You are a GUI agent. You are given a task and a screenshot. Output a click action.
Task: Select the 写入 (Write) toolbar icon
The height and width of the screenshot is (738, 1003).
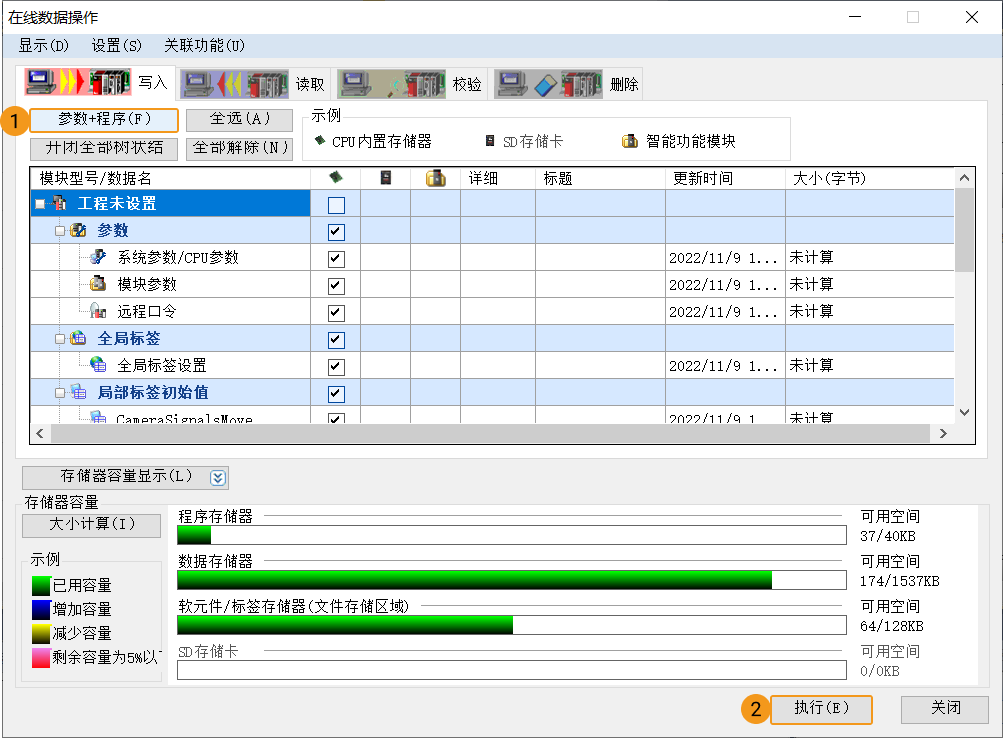(77, 83)
